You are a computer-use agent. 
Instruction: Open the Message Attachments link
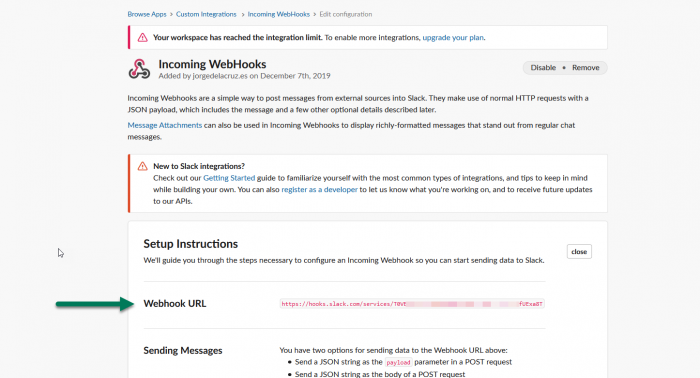165,125
